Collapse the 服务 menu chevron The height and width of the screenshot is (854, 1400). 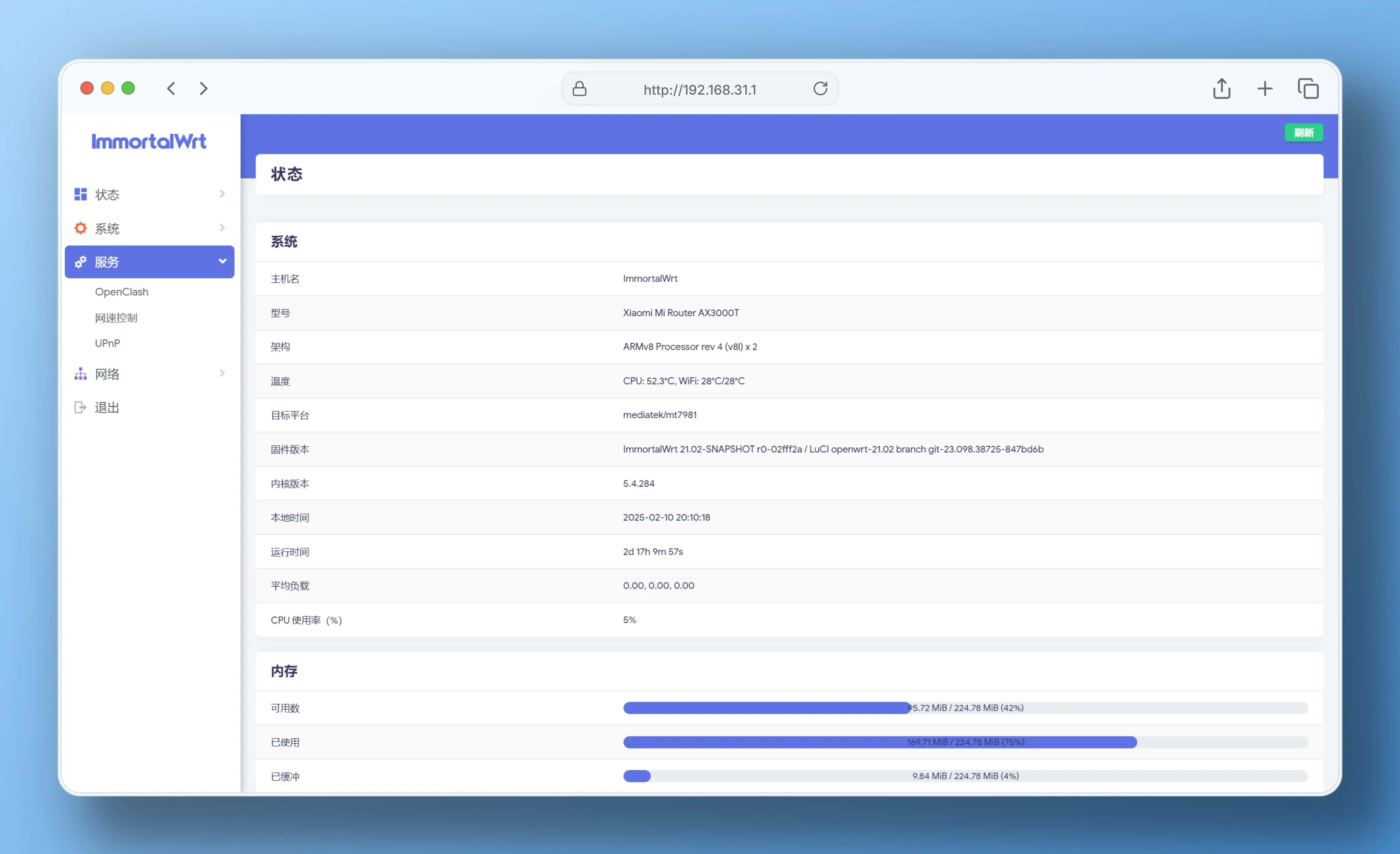click(222, 261)
